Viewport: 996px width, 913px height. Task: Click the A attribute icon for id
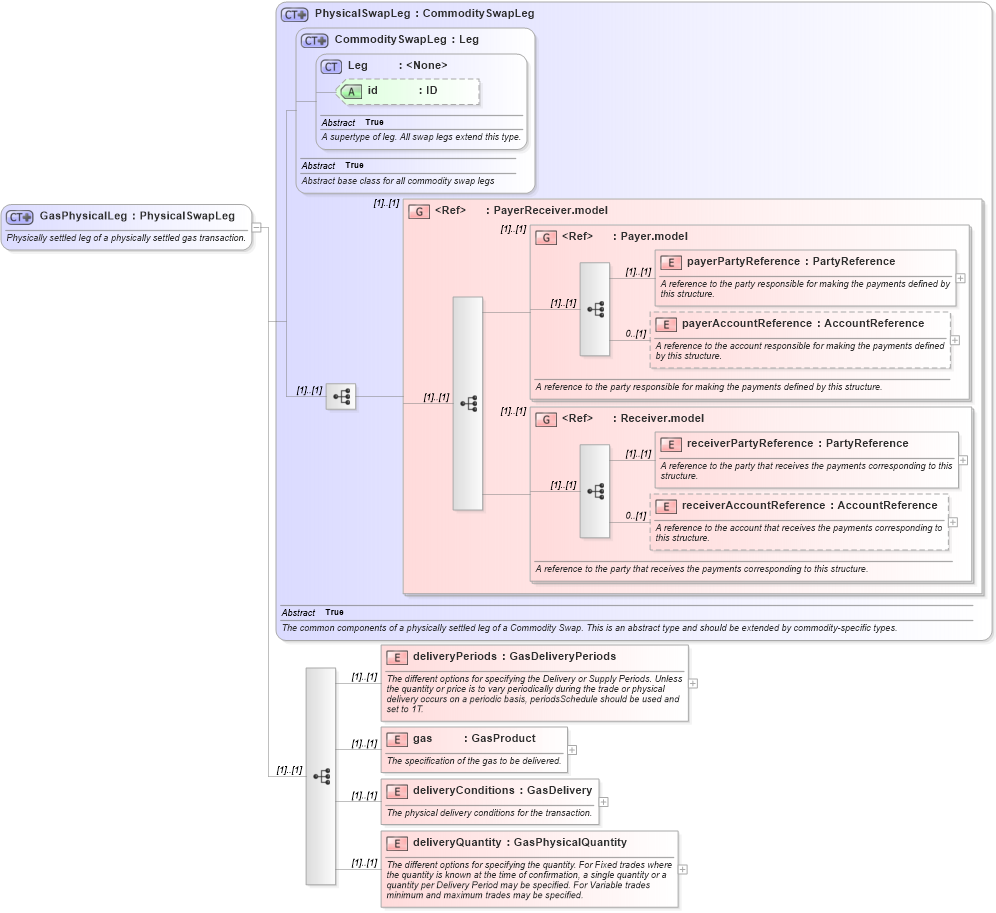tap(351, 90)
